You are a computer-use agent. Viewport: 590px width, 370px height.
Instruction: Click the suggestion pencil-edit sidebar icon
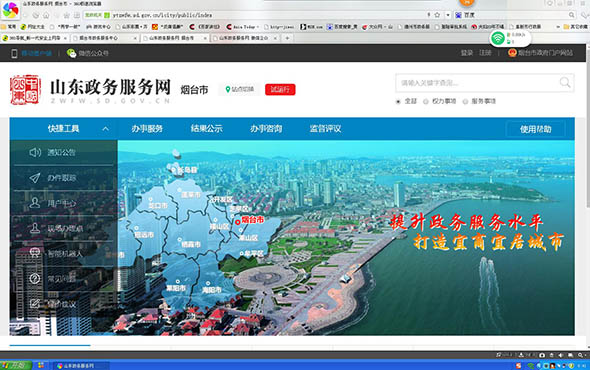click(35, 304)
